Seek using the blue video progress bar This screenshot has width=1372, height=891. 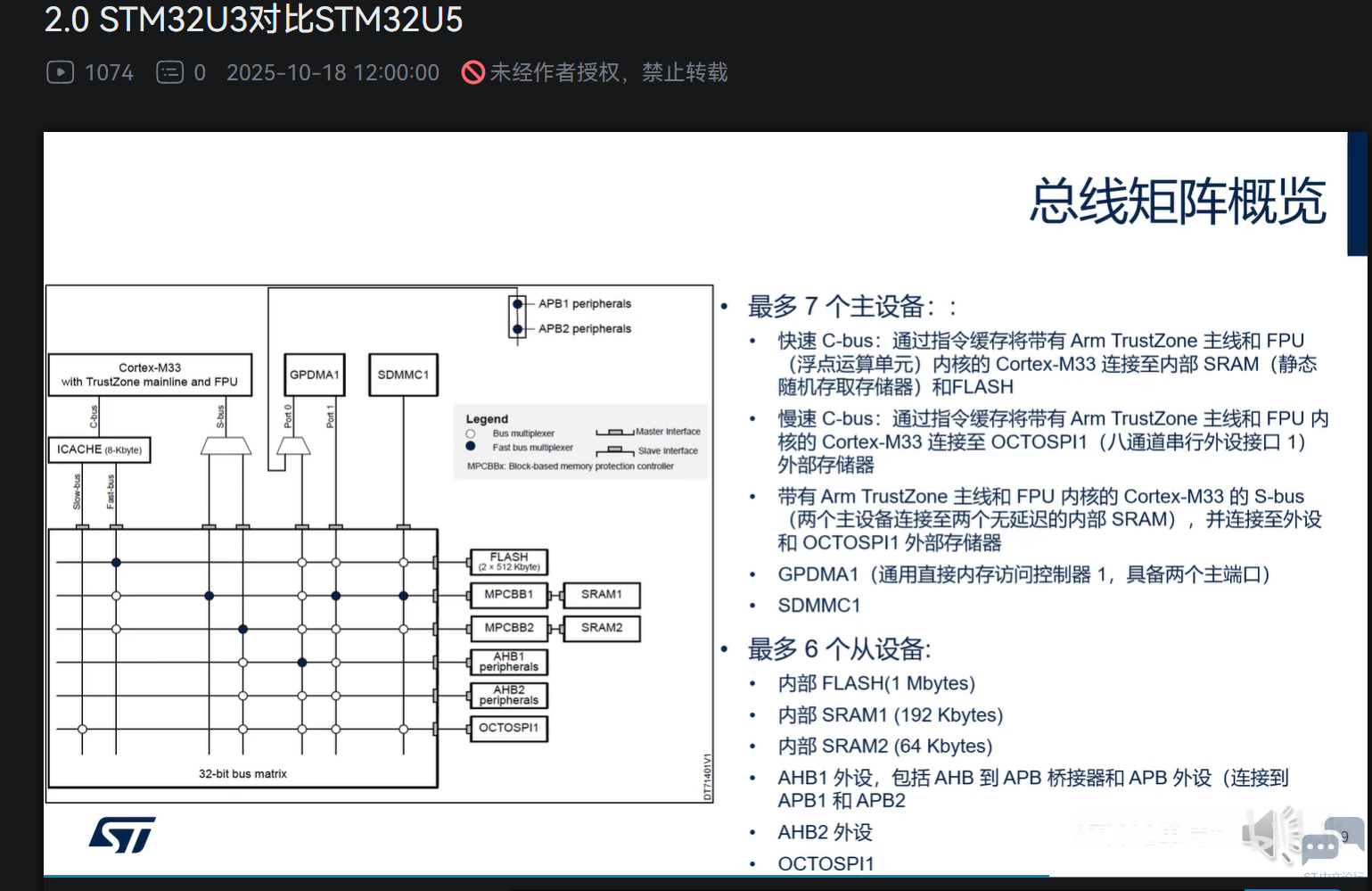[546, 876]
